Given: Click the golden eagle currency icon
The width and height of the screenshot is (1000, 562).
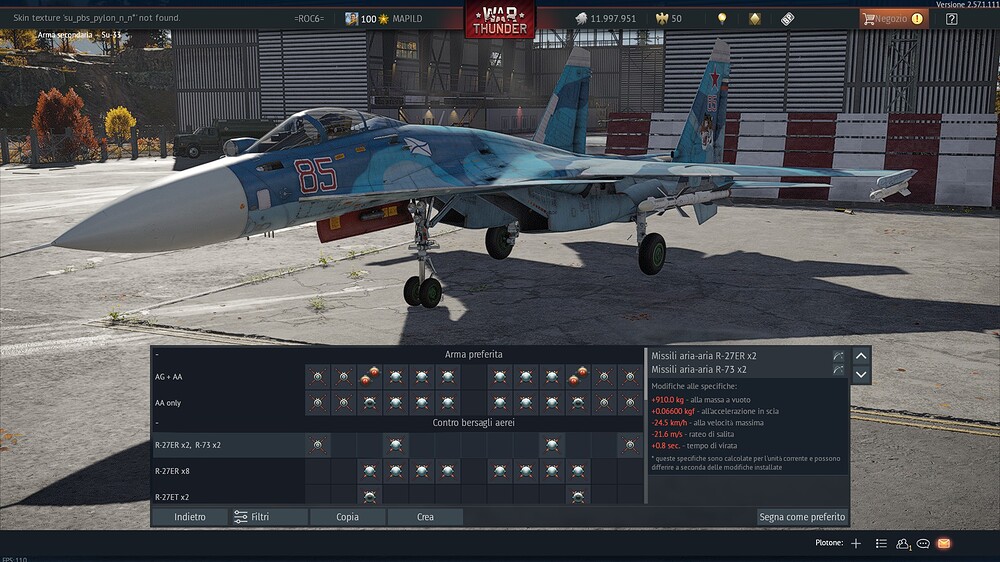Looking at the screenshot, I should coord(662,18).
